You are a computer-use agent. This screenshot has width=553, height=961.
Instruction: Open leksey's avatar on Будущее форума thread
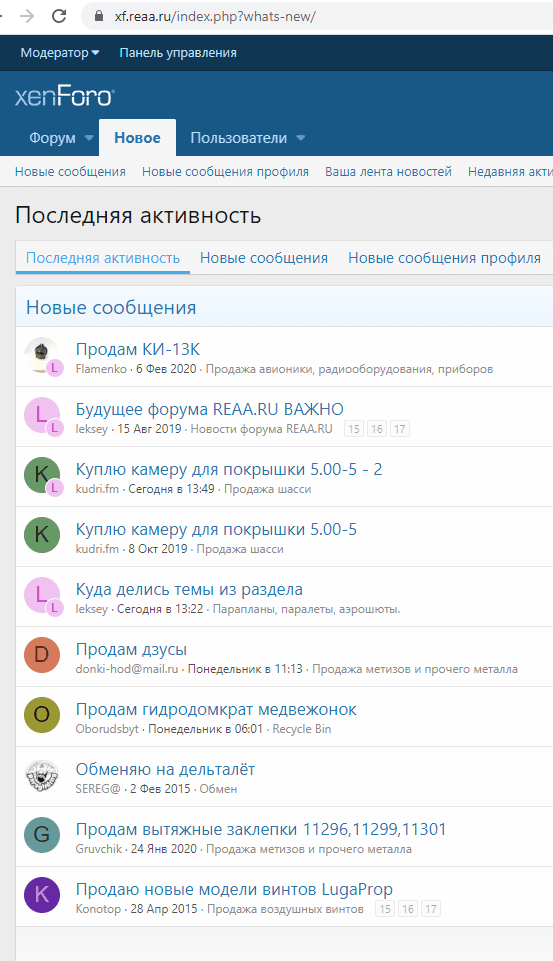click(42, 415)
